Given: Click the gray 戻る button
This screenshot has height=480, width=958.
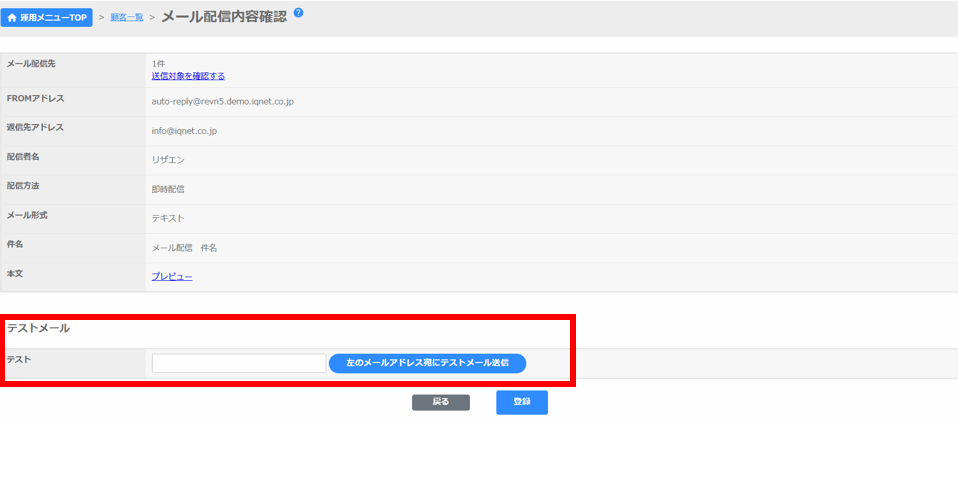Looking at the screenshot, I should [x=440, y=402].
